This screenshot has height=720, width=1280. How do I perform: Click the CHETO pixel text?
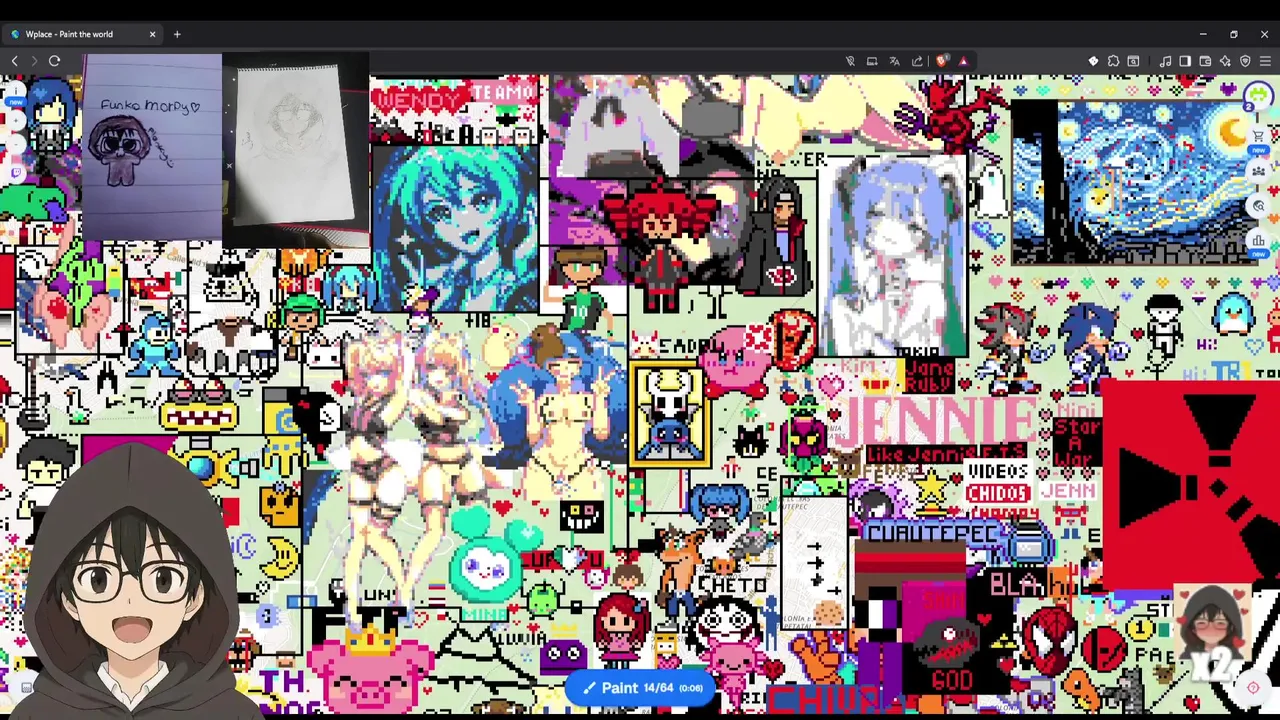[731, 585]
